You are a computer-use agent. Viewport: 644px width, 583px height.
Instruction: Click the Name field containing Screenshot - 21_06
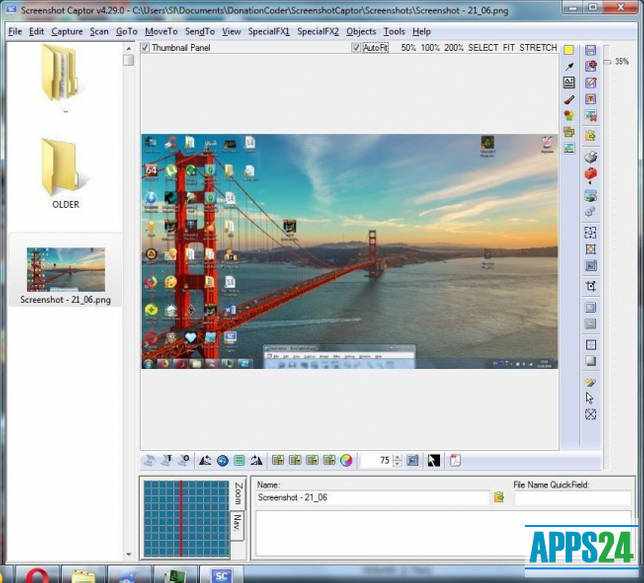(x=372, y=498)
